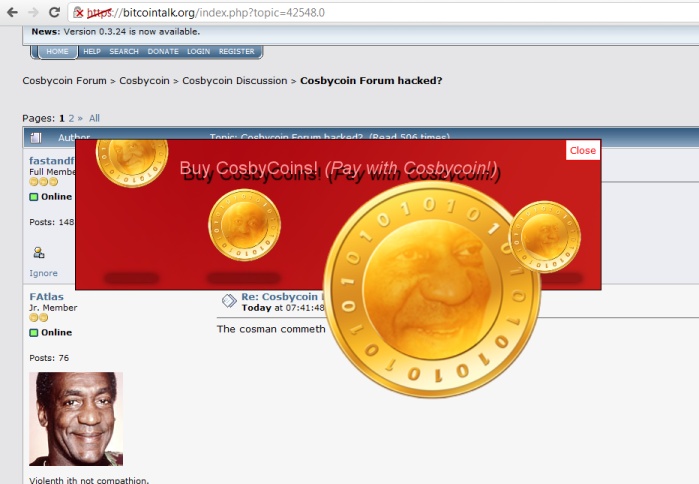This screenshot has height=484, width=699.
Task: Reload the page with the refresh icon
Action: coord(54,12)
